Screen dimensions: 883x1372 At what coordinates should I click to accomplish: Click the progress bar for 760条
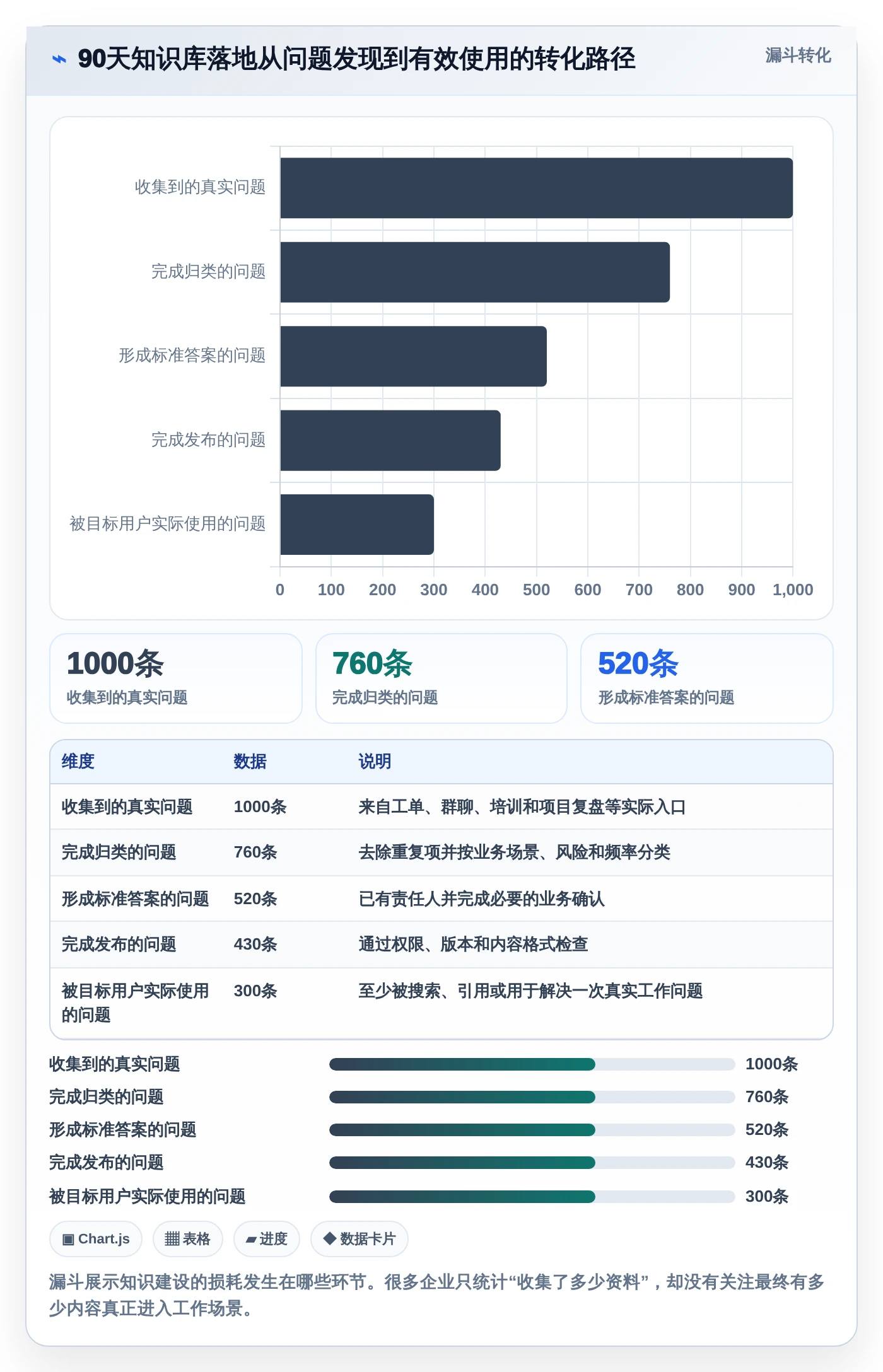coord(532,1097)
